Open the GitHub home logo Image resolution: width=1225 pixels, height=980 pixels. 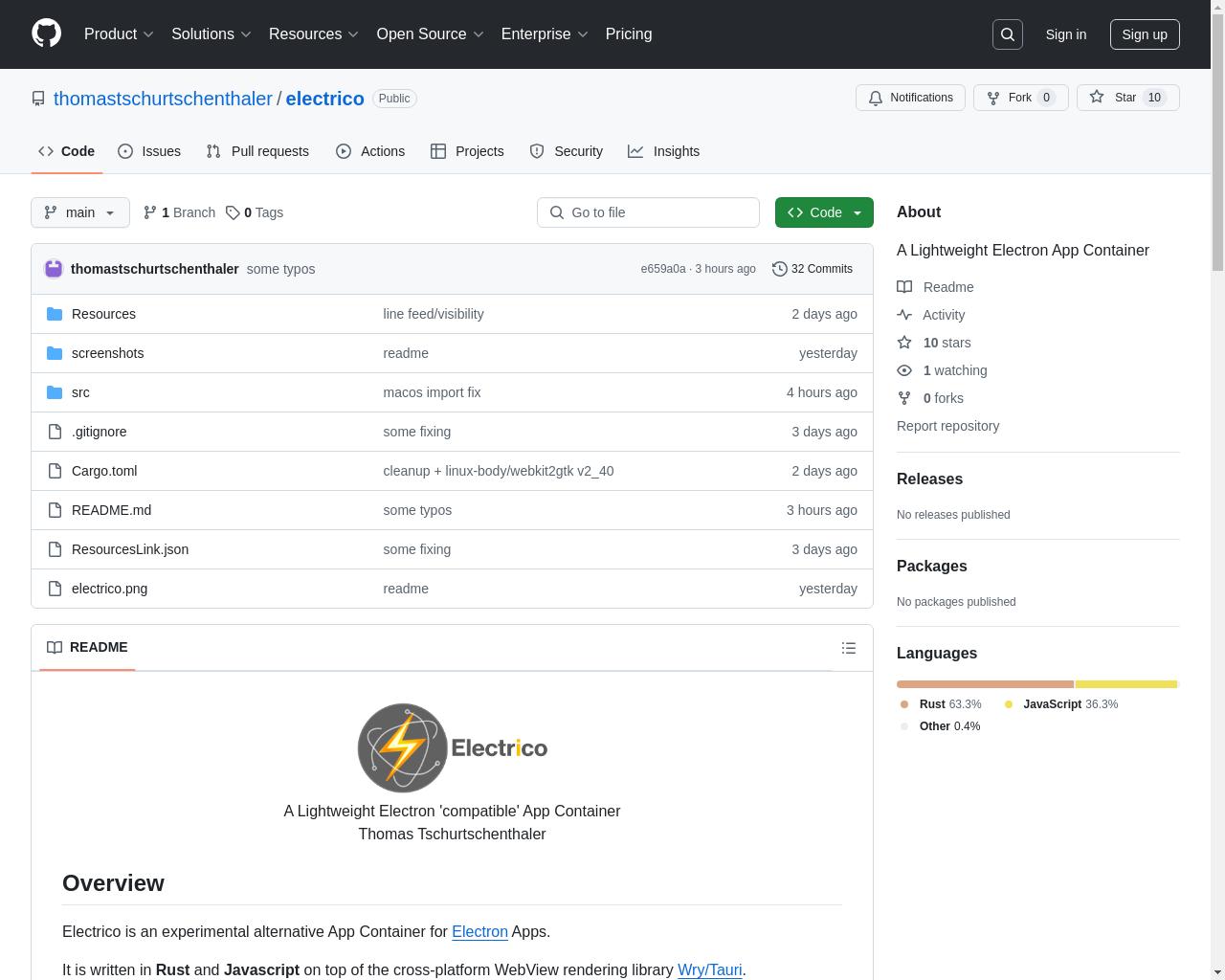[x=46, y=33]
